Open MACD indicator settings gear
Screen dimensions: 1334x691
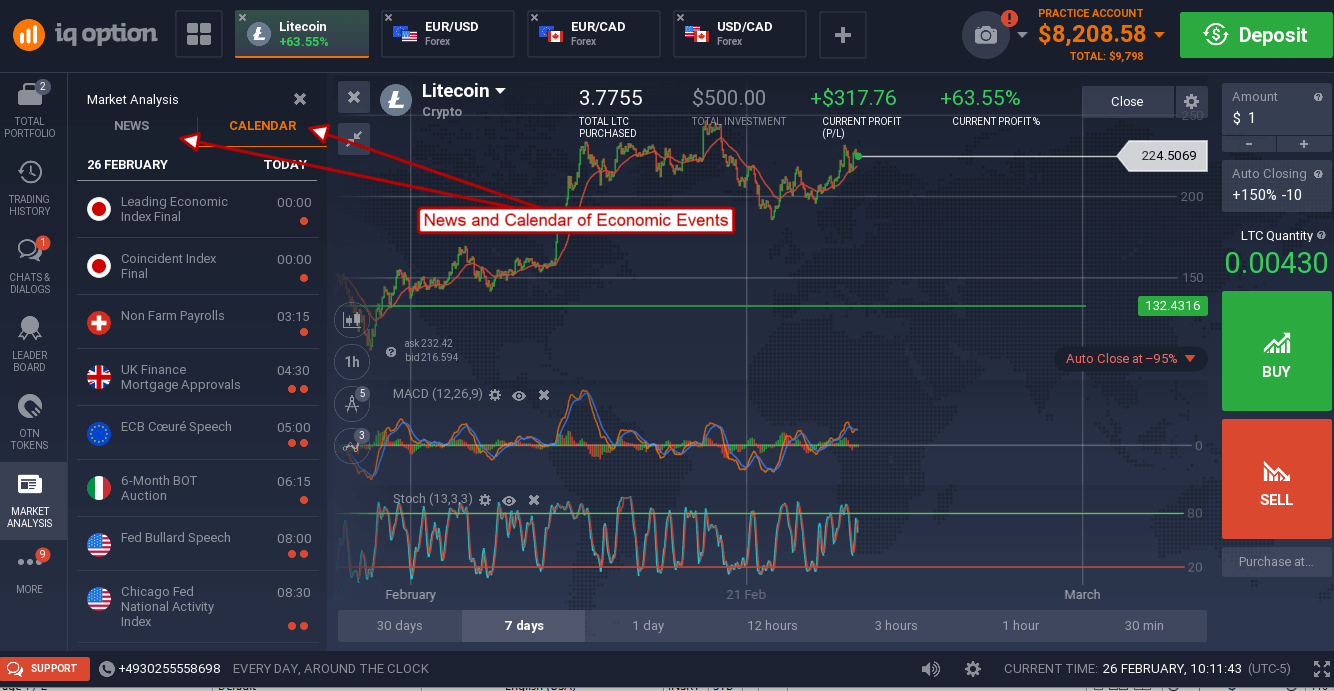coord(493,395)
